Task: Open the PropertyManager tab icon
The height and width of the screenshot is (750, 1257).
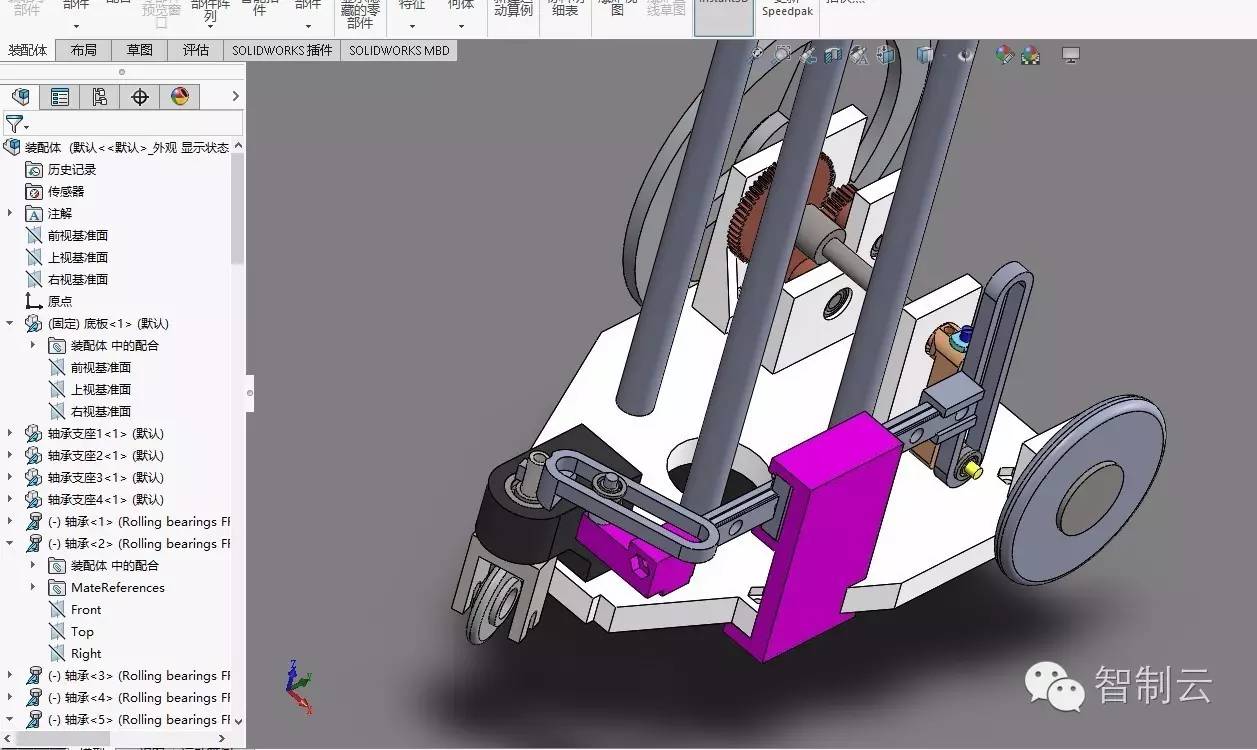Action: pos(60,96)
